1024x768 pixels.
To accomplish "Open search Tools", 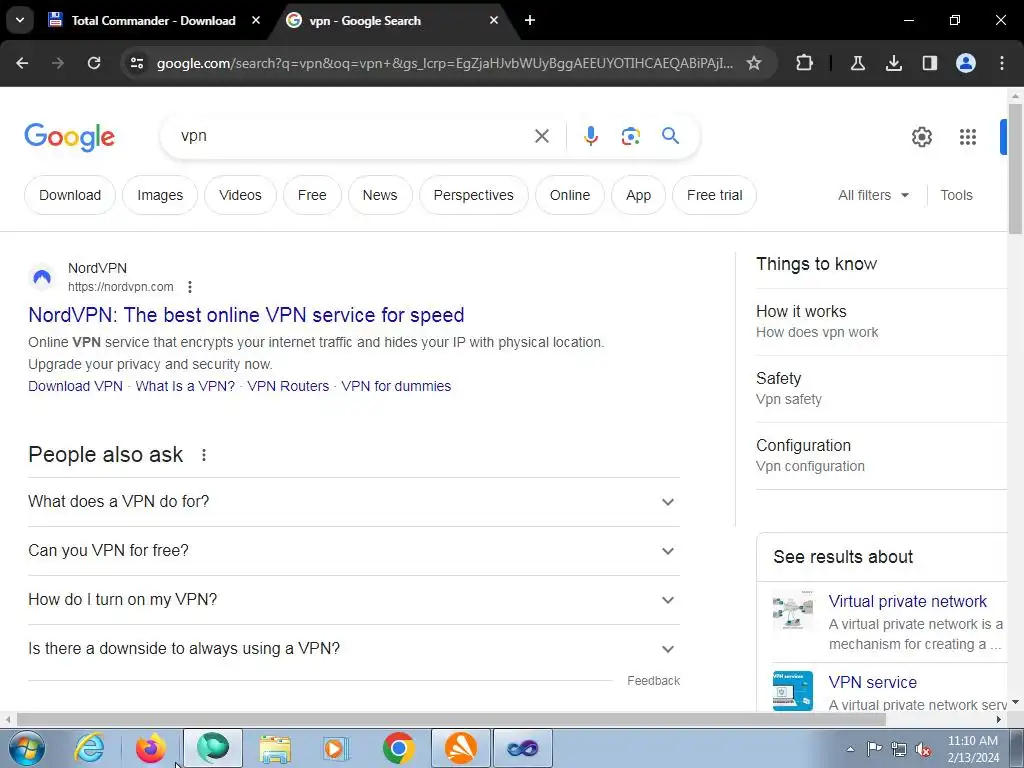I will (956, 195).
